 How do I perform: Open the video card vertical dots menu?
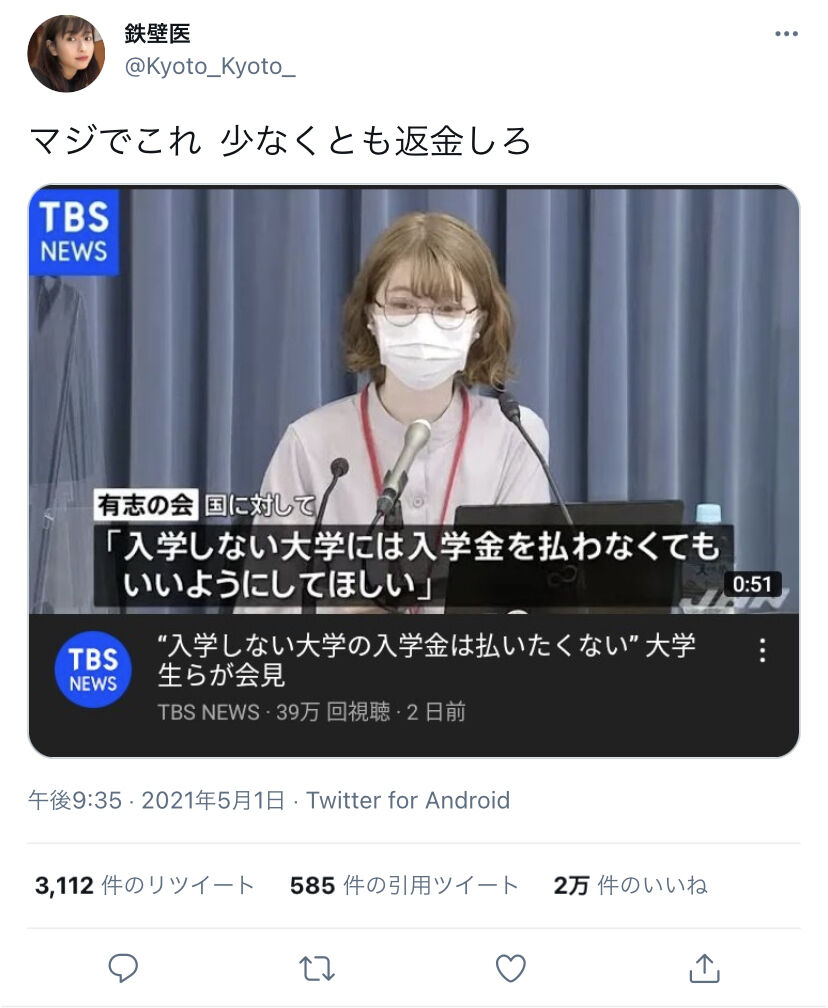[x=762, y=651]
